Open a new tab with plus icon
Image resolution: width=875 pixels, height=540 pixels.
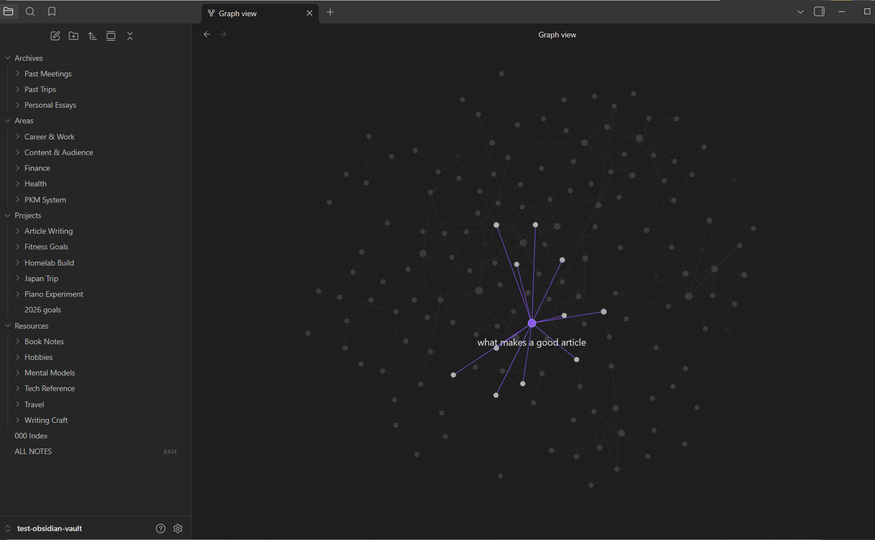click(330, 12)
